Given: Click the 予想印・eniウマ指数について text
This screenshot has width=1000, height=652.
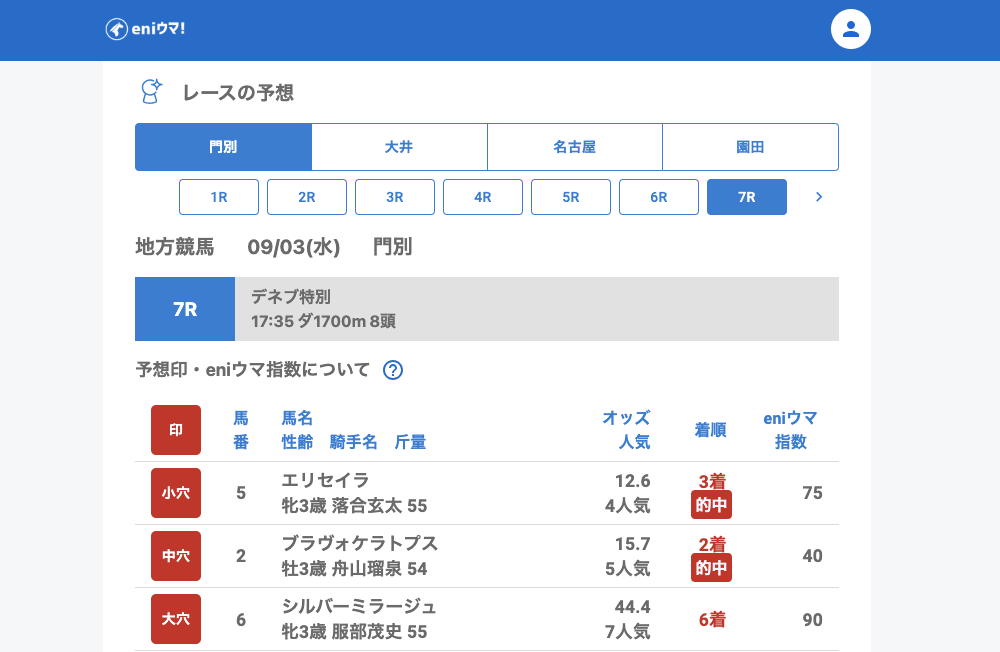Looking at the screenshot, I should [253, 370].
